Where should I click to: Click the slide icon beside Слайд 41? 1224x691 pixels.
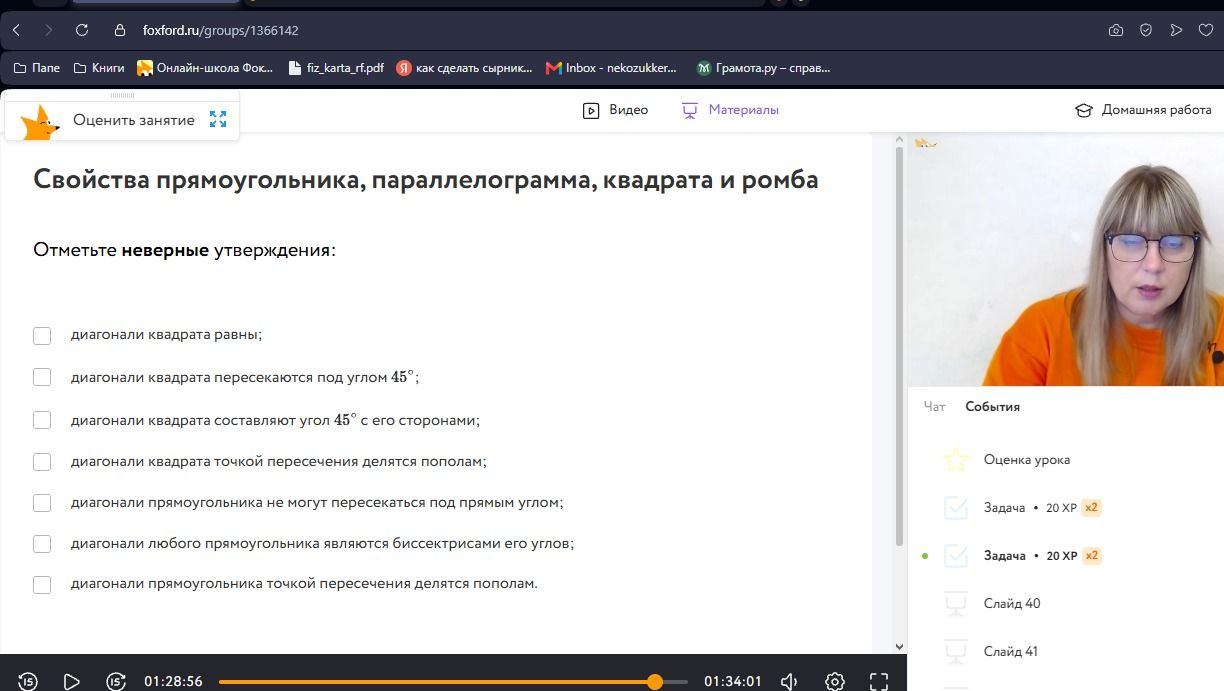956,652
